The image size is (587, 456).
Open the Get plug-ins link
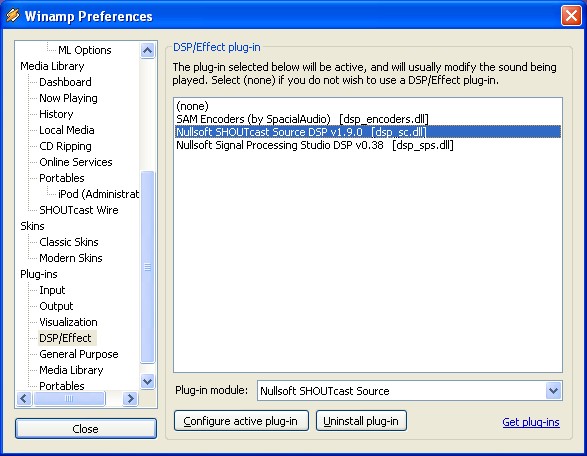(x=531, y=422)
